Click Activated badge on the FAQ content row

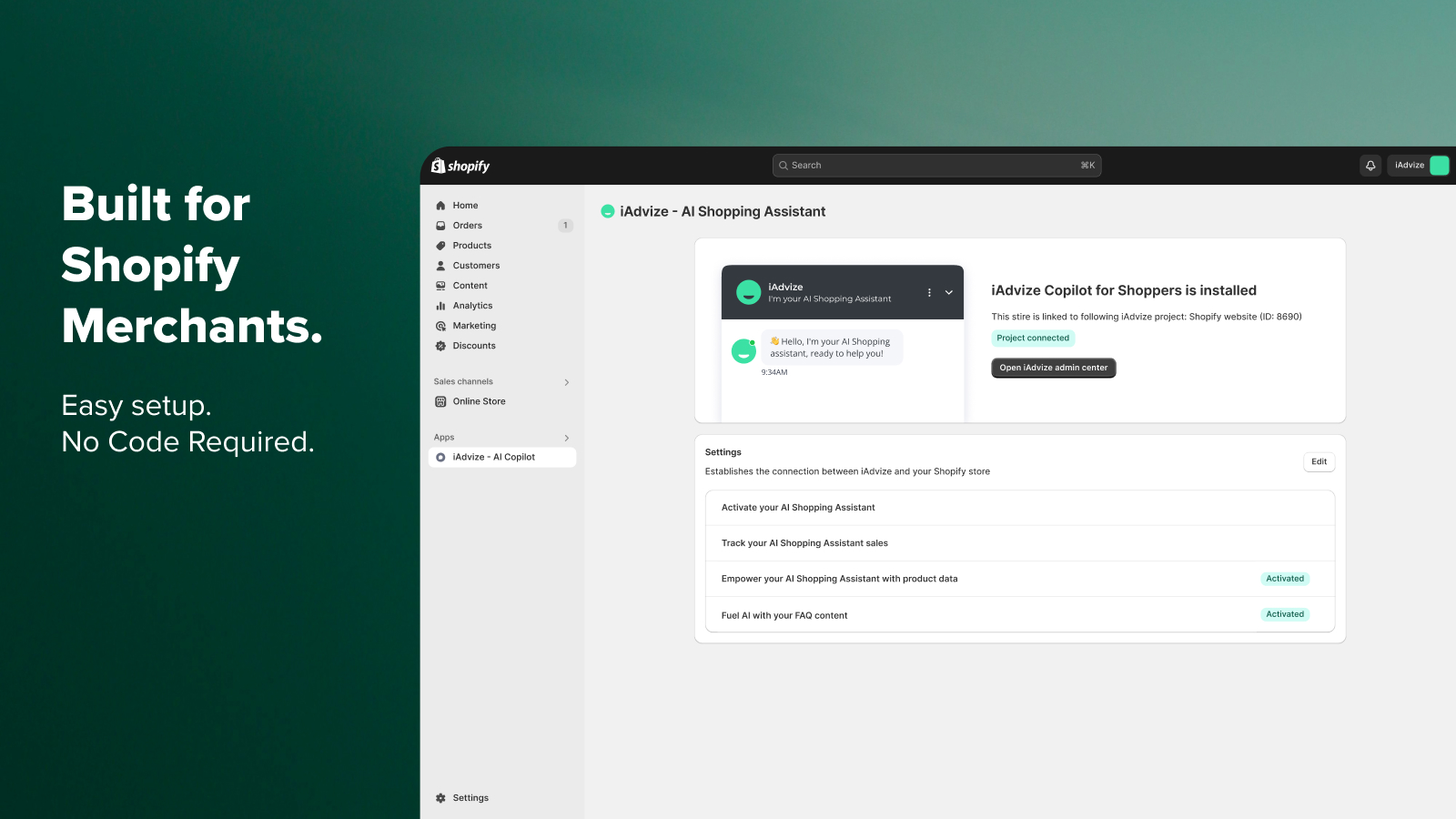tap(1285, 614)
